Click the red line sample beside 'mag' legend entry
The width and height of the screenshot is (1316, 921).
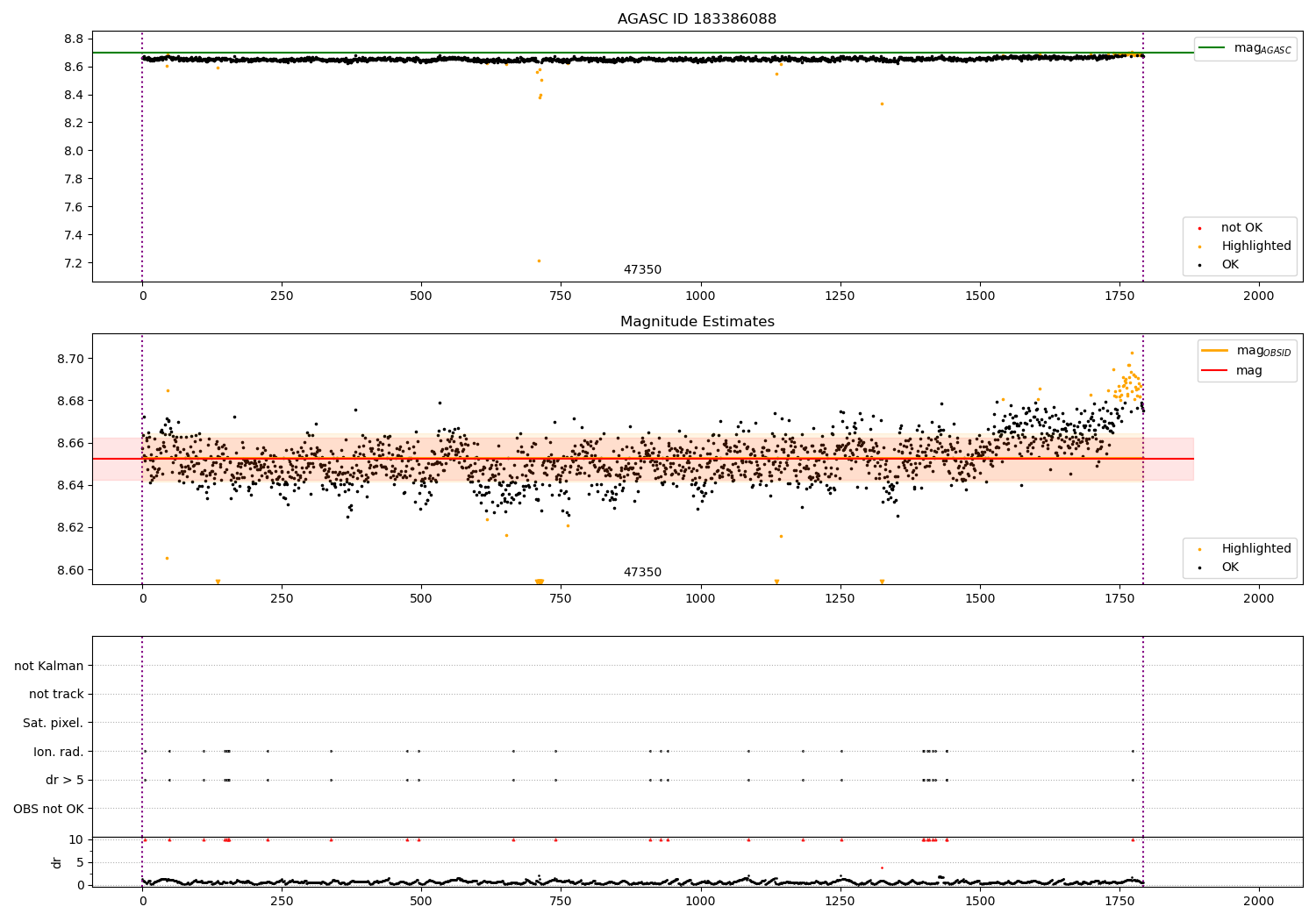pyautogui.click(x=1214, y=371)
